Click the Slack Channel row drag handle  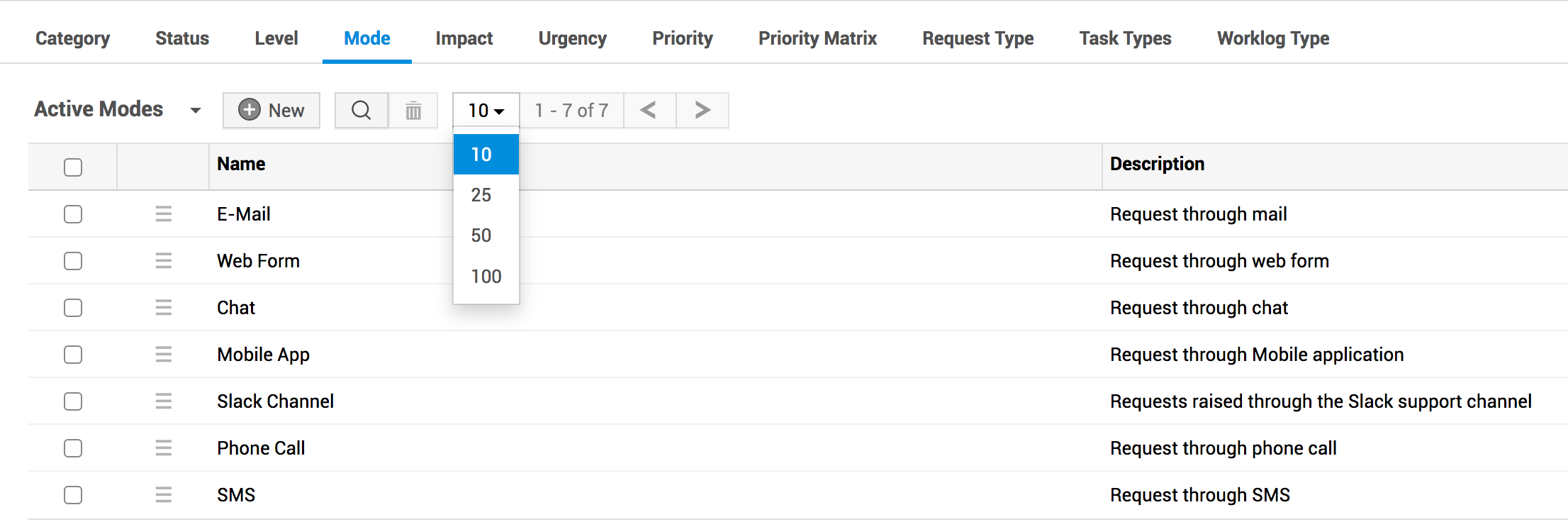coord(164,401)
